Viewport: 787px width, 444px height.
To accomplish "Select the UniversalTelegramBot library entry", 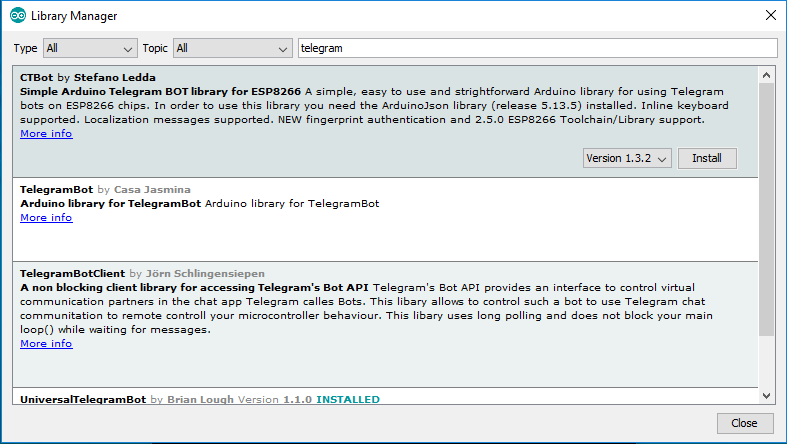I will pyautogui.click(x=385, y=396).
